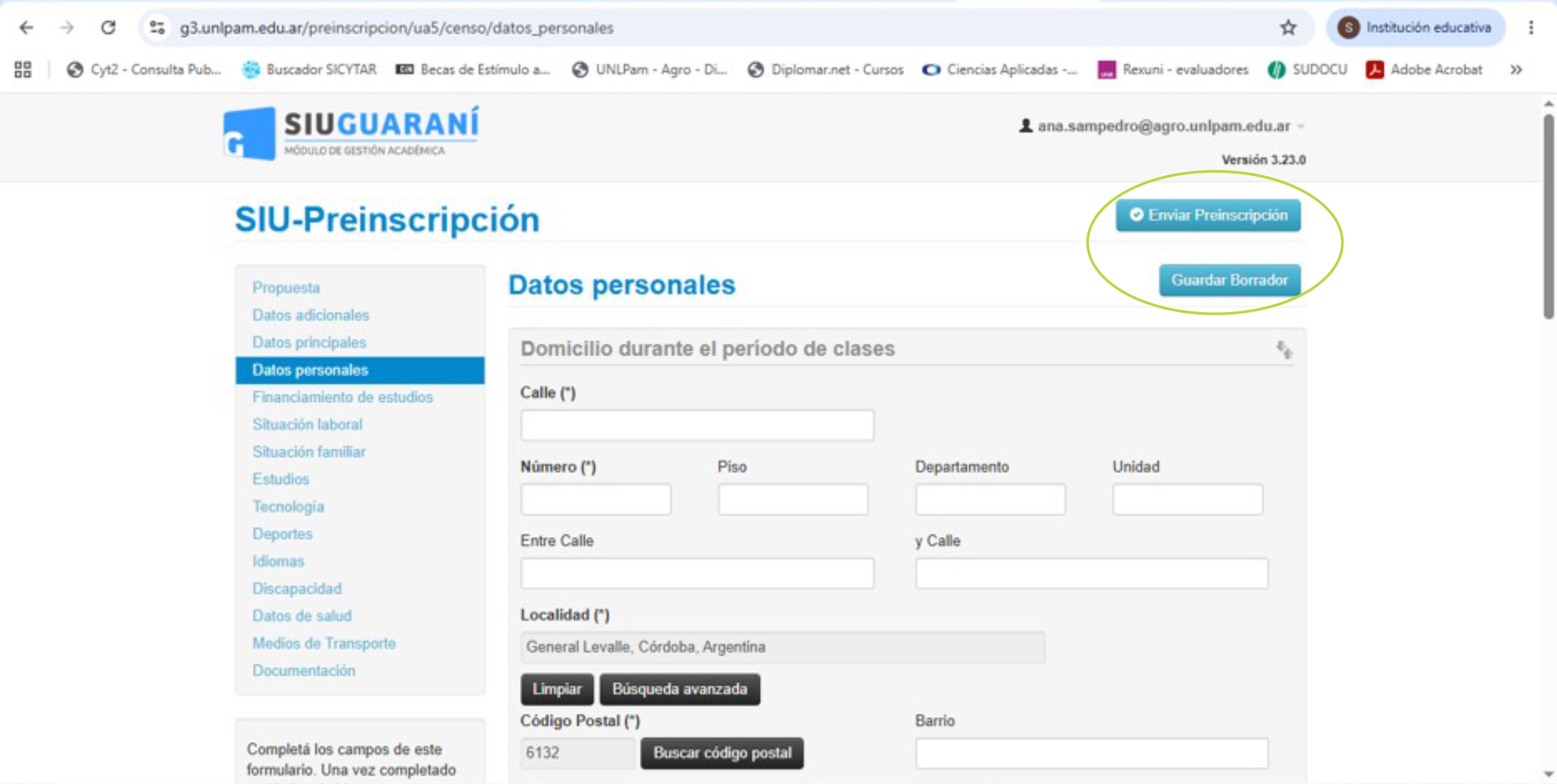Go to Estudios in the sidebar
This screenshot has width=1557, height=784.
pyautogui.click(x=281, y=479)
